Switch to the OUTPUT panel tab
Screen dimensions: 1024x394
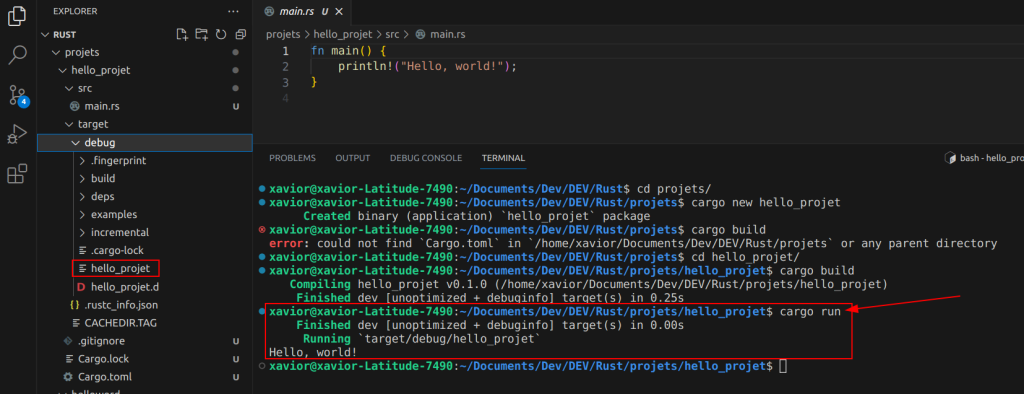click(x=353, y=158)
